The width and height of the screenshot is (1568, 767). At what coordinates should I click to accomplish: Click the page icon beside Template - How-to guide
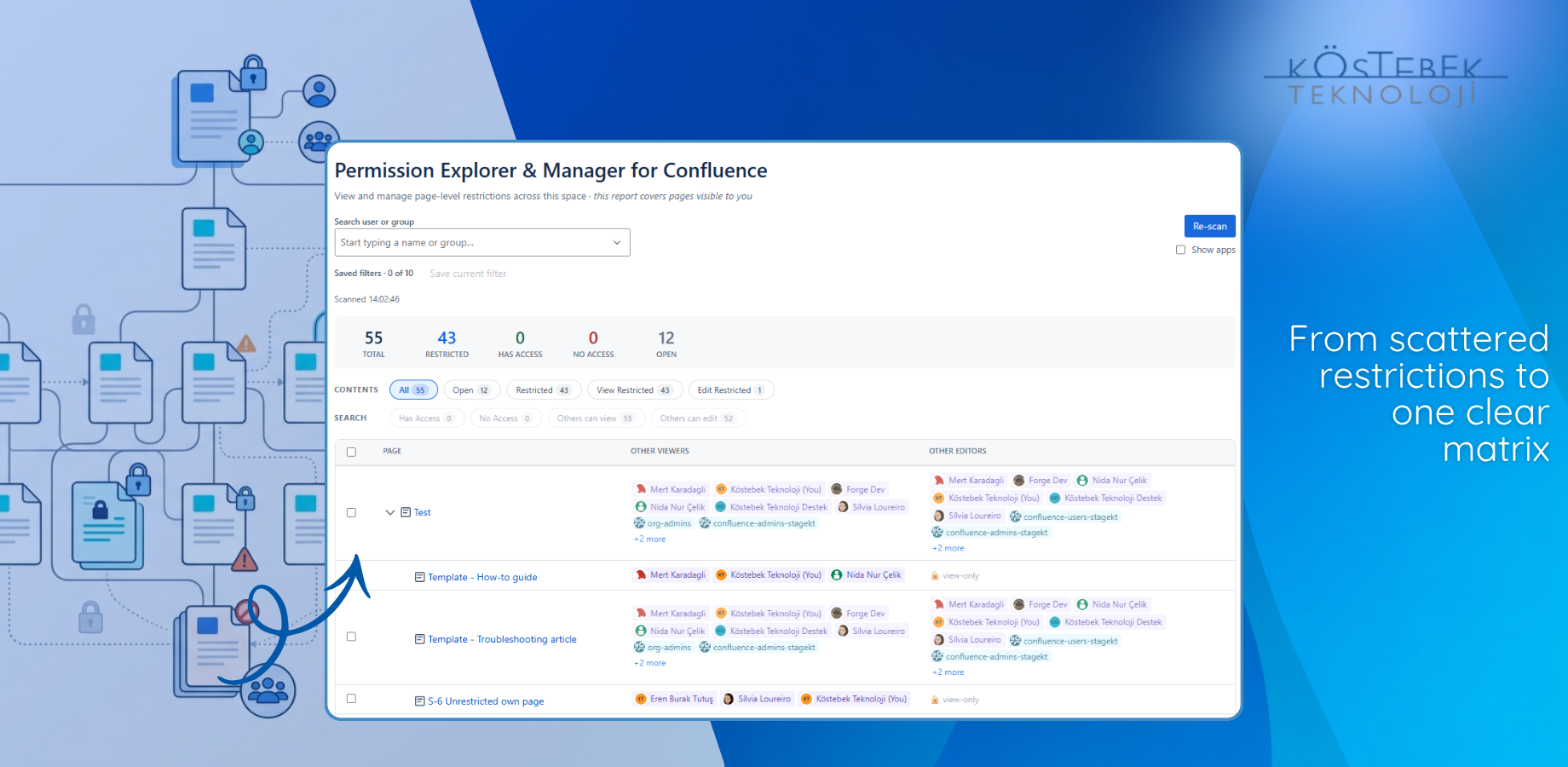click(419, 577)
